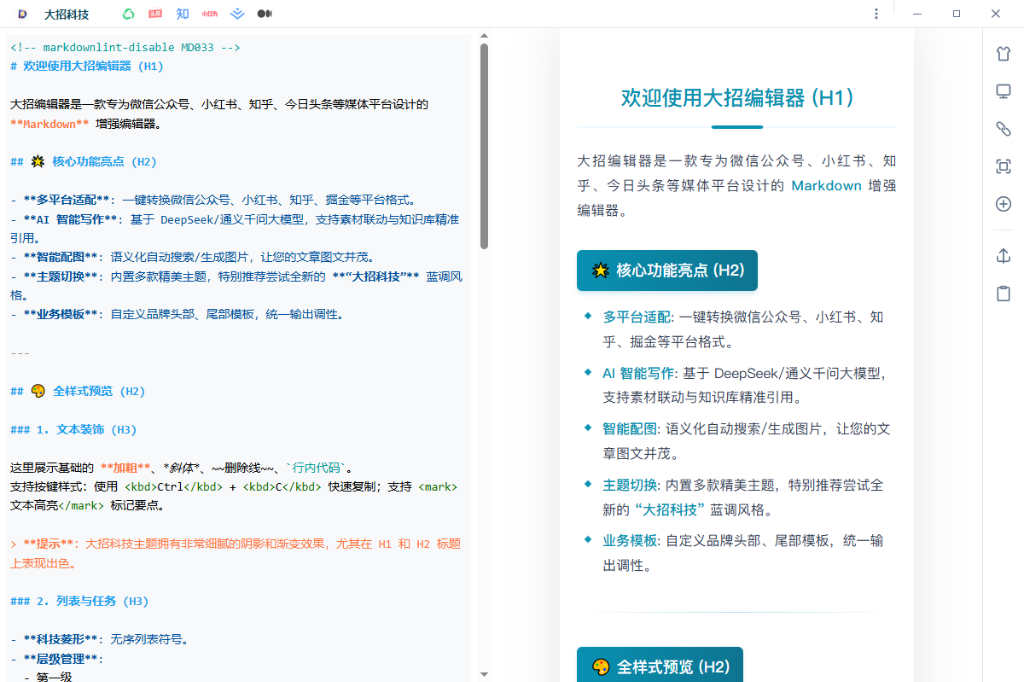
Task: Open the three-dot overflow menu
Action: (876, 13)
